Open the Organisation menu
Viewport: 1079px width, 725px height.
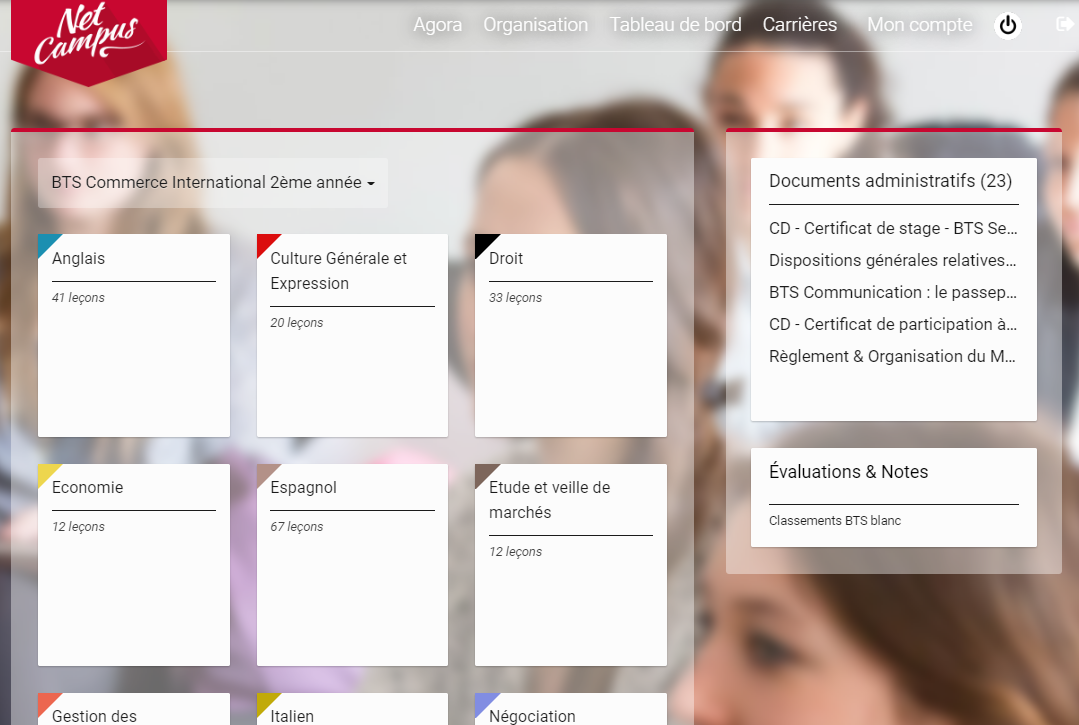(535, 25)
